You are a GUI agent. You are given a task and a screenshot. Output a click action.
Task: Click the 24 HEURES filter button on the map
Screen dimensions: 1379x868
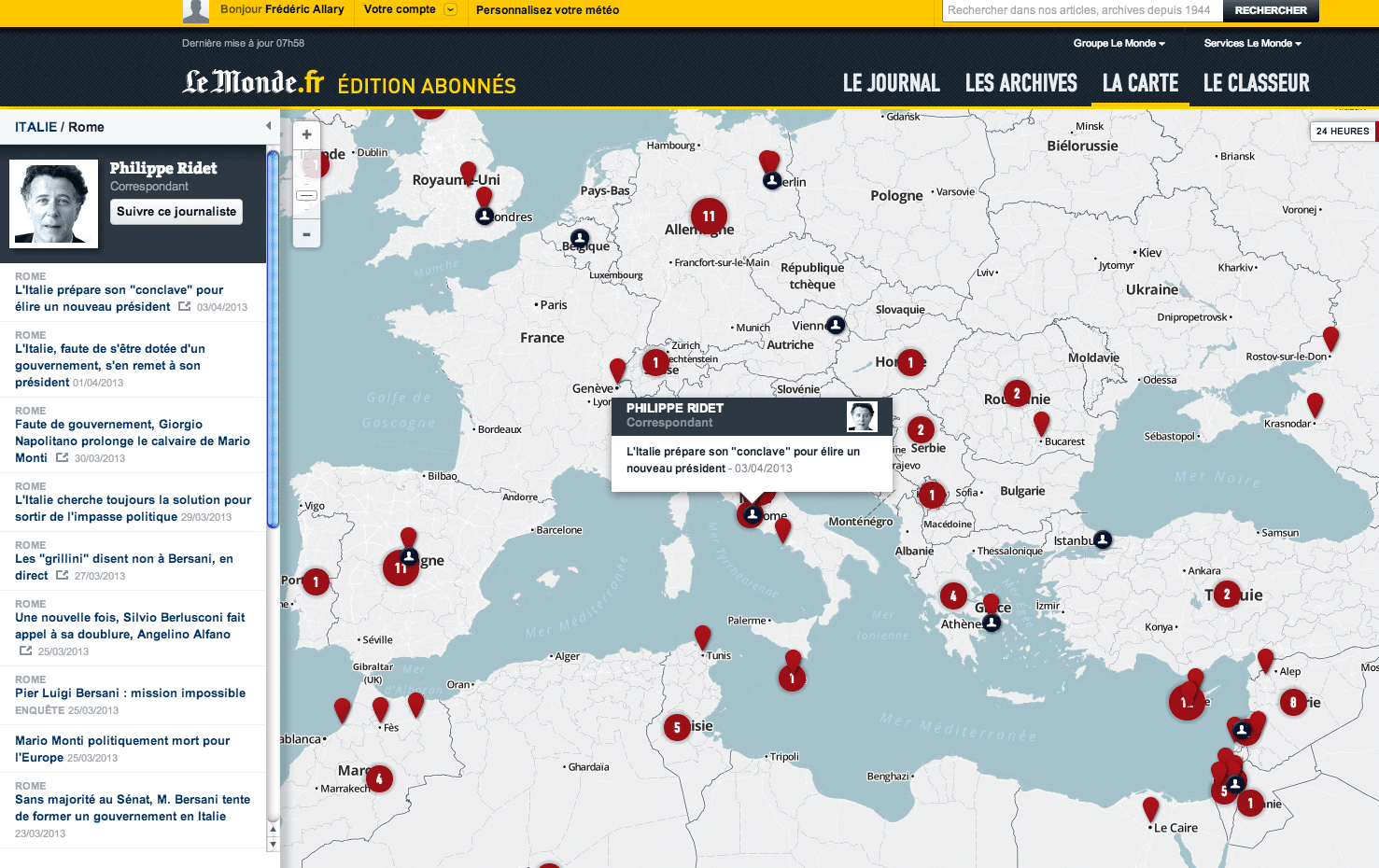1343,132
